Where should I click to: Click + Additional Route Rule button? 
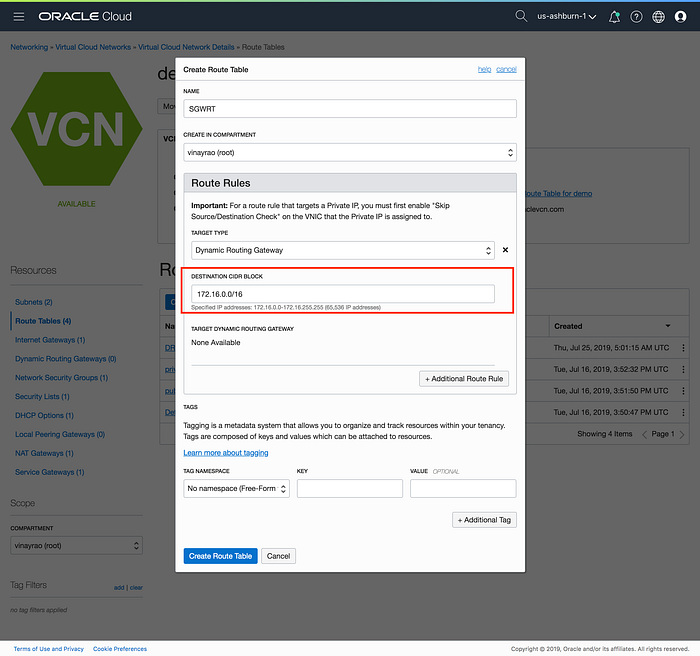pos(464,379)
